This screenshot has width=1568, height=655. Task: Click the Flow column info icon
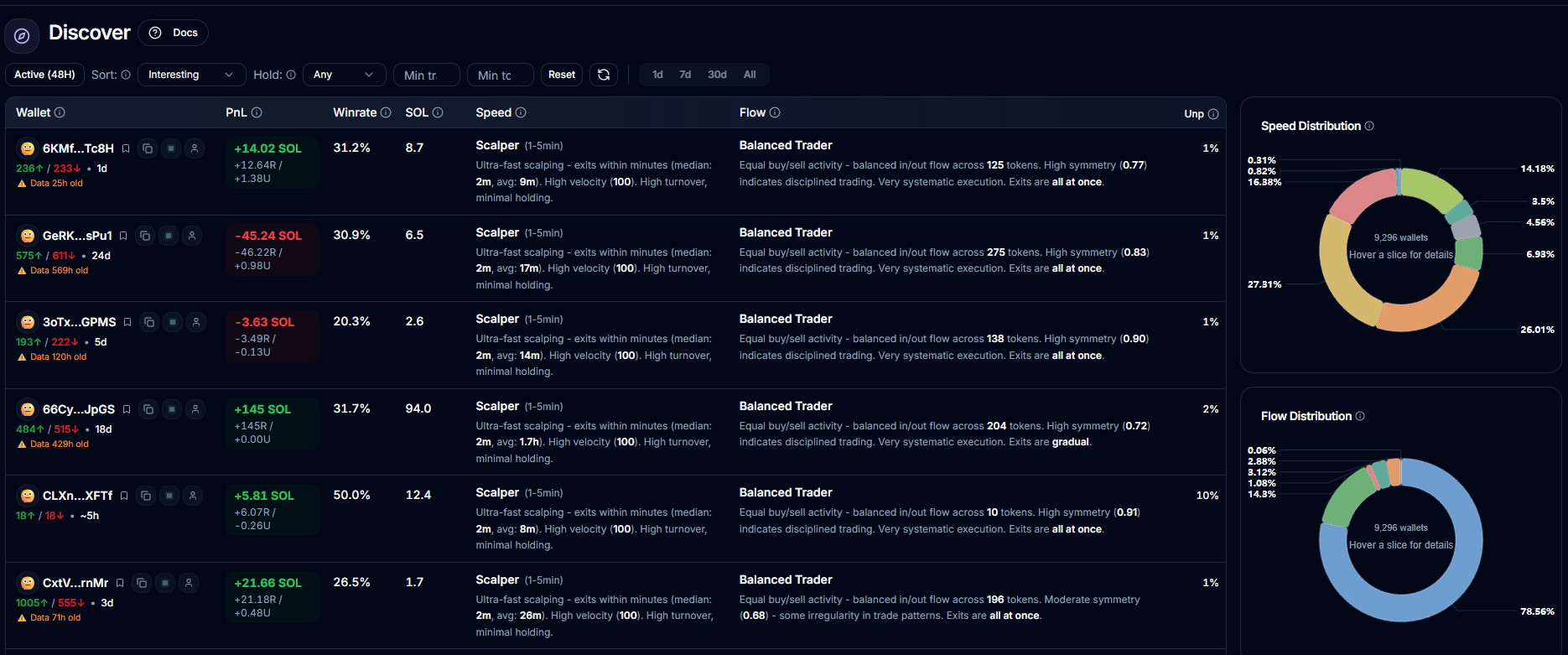point(775,112)
